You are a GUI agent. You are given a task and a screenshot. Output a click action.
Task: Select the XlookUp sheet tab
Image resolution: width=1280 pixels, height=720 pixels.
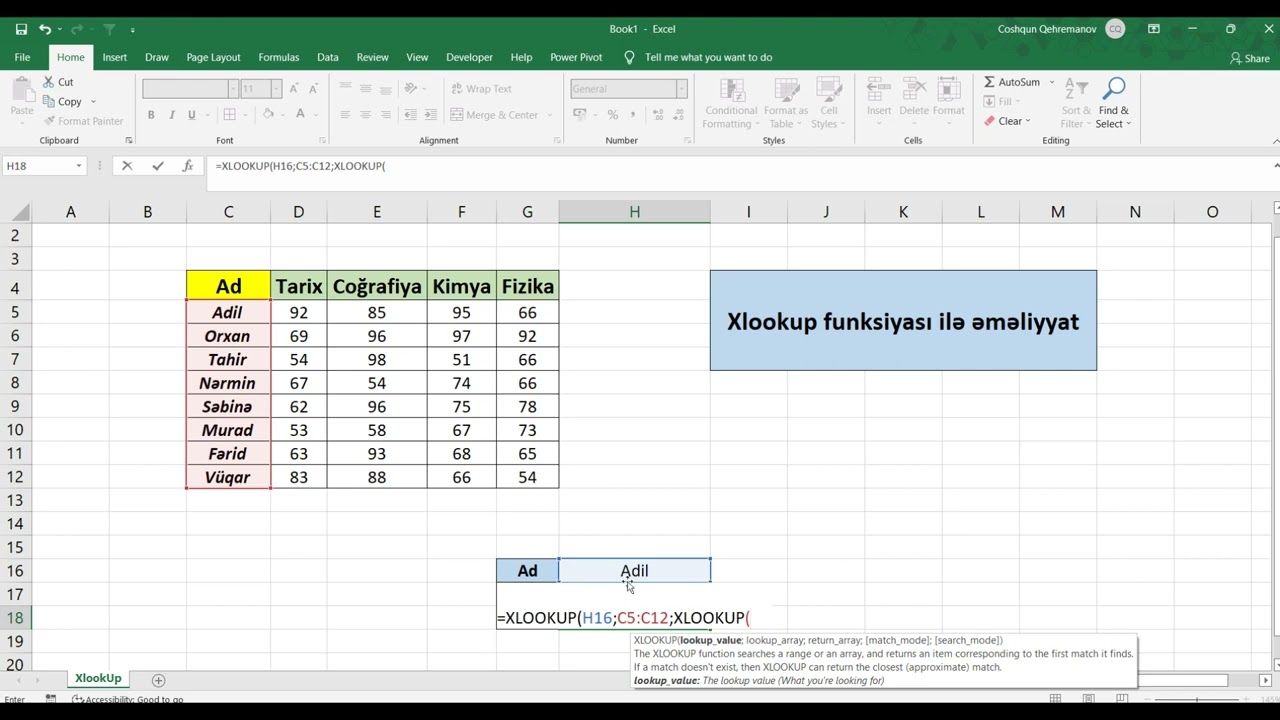click(x=98, y=678)
